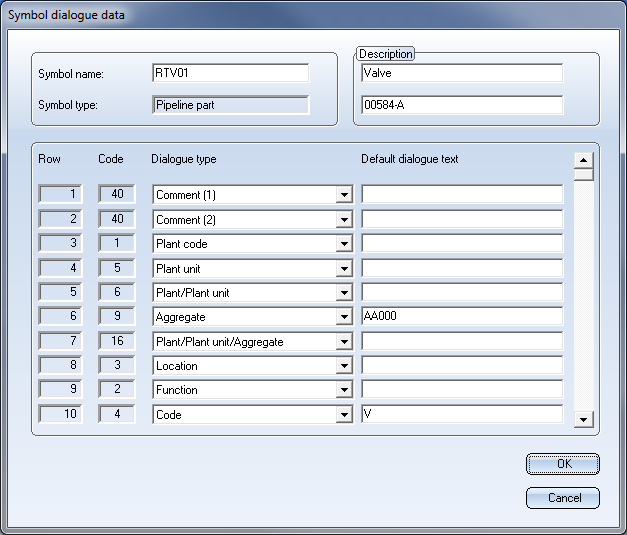Image resolution: width=627 pixels, height=535 pixels.
Task: Expand the Comment (2) dropdown arrow
Action: pyautogui.click(x=344, y=220)
